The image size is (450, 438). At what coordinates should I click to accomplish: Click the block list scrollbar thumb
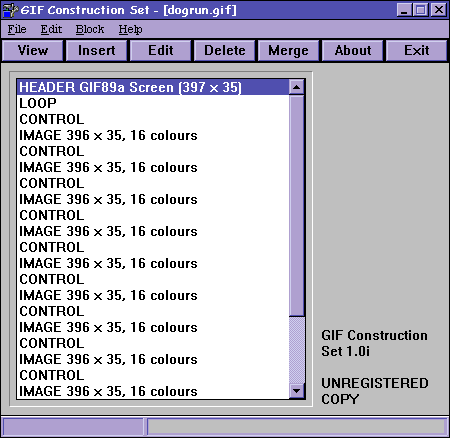(x=296, y=205)
